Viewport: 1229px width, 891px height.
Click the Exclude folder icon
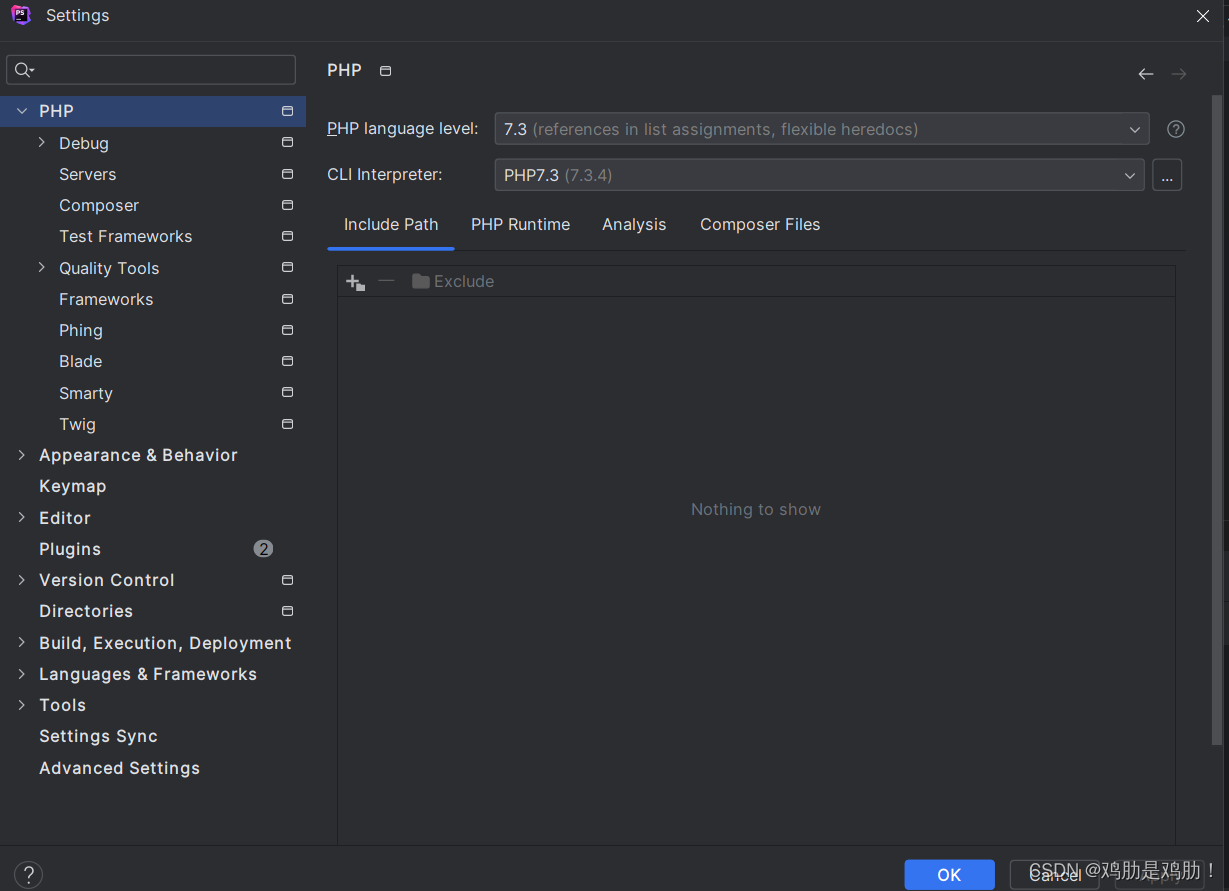point(420,281)
